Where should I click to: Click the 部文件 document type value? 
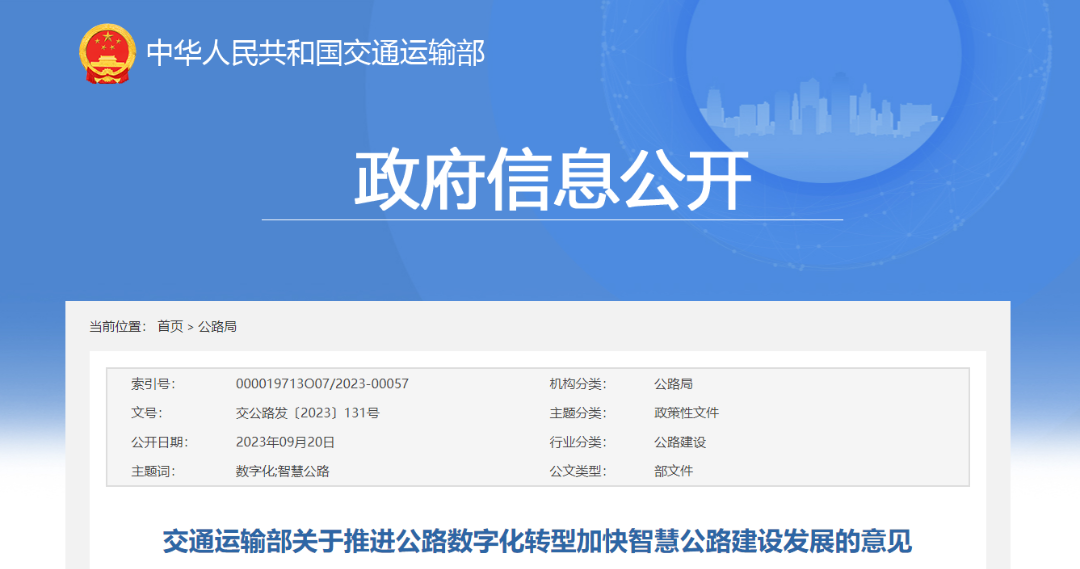point(673,471)
